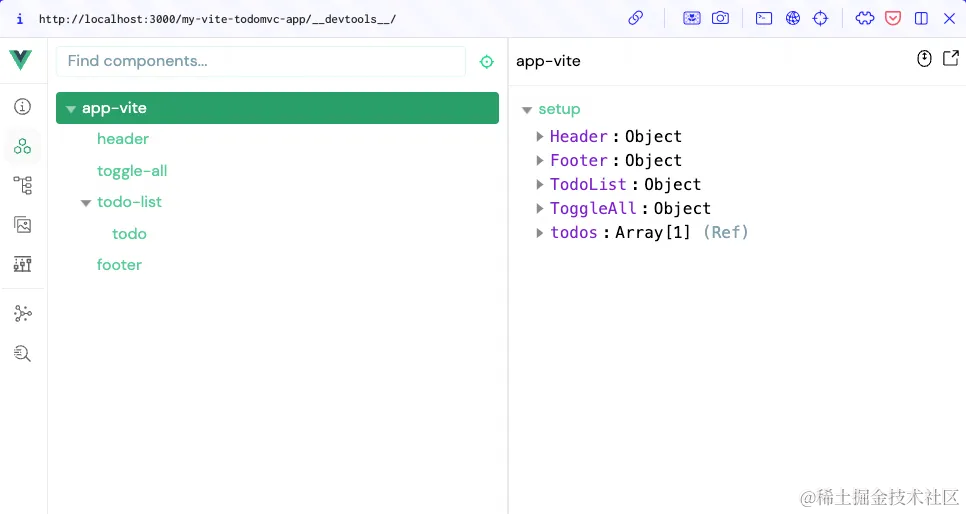Click the Pocket save icon
Viewport: 966px width, 514px height.
pyautogui.click(x=893, y=18)
